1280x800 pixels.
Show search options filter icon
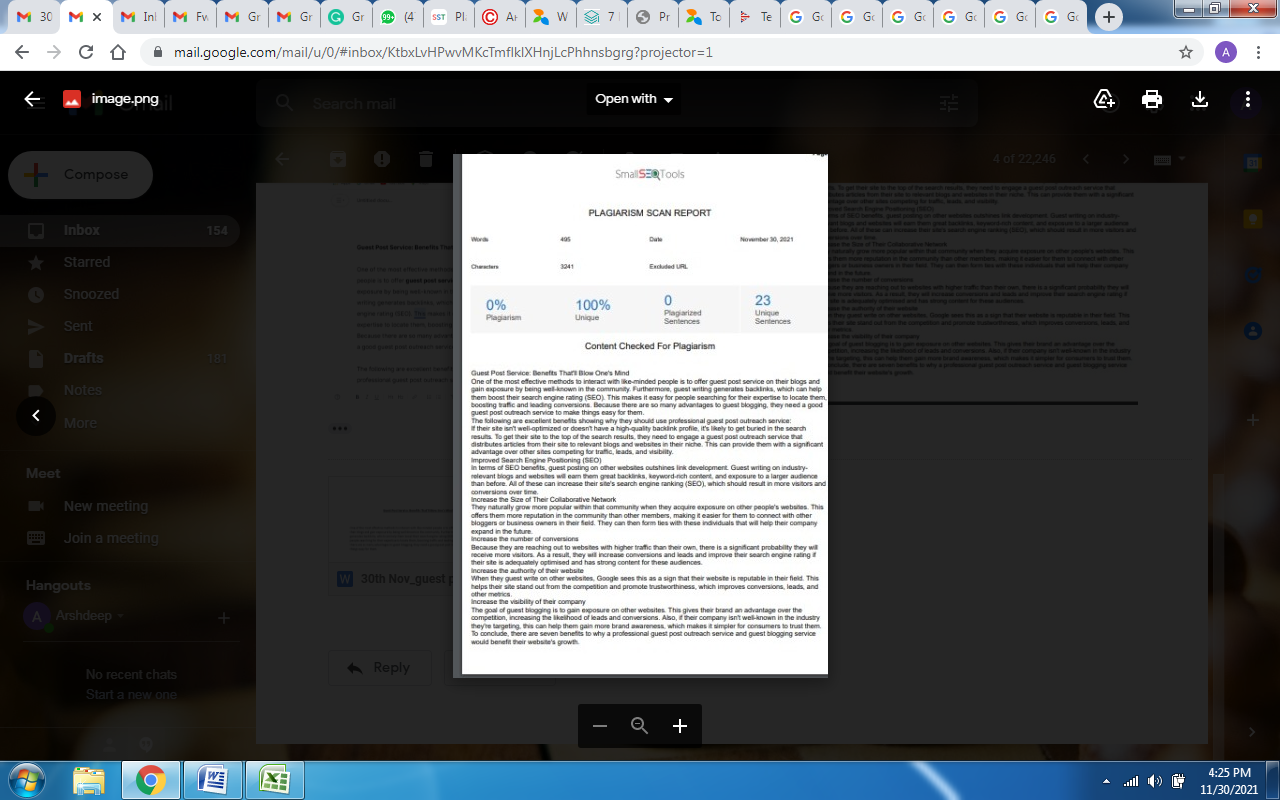coord(948,103)
